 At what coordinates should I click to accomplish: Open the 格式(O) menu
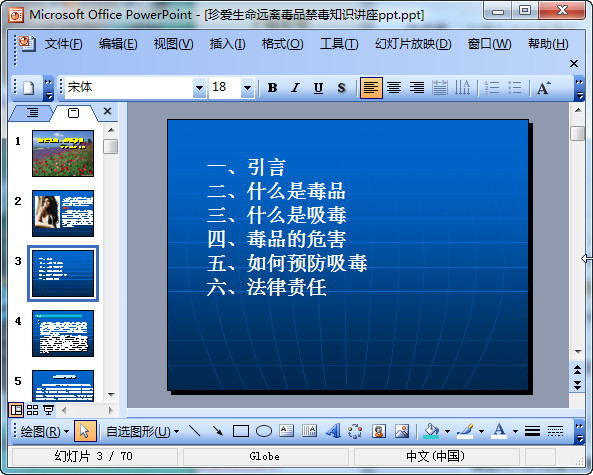coord(283,44)
